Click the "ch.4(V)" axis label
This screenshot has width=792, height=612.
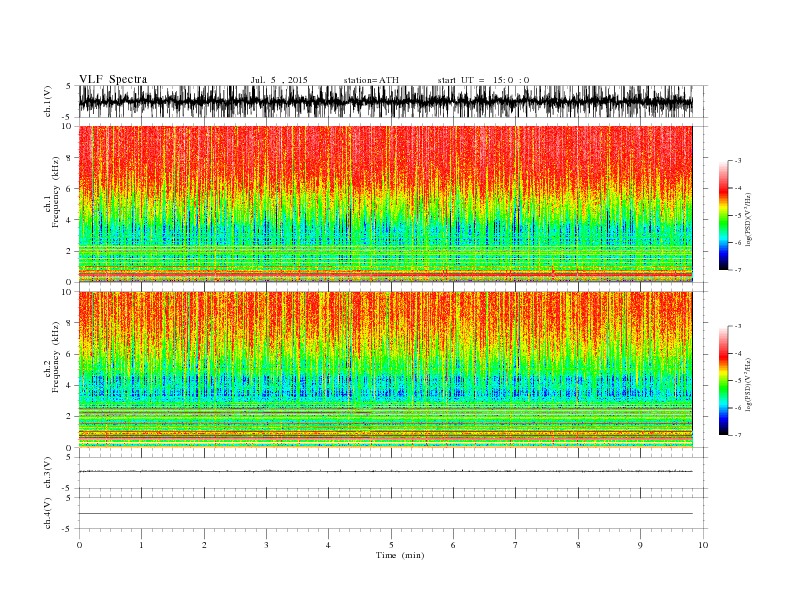point(48,513)
